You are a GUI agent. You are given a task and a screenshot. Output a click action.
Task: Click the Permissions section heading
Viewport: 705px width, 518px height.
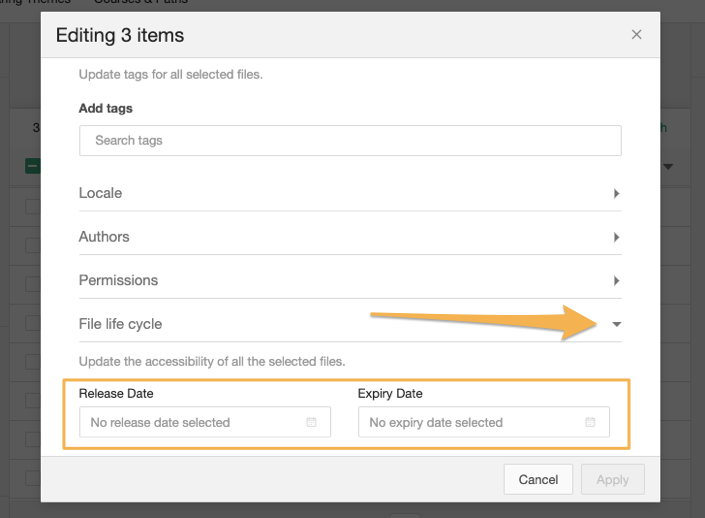point(118,280)
